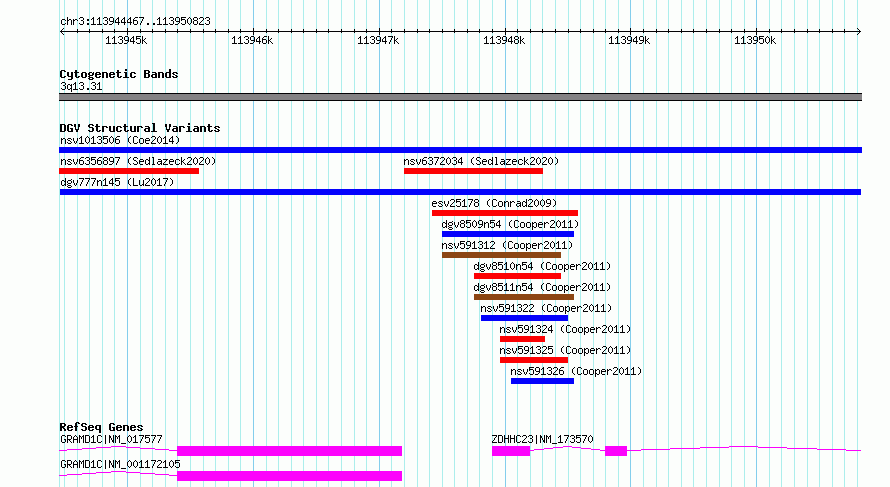Viewport: 890px width, 487px height.
Task: Click the nsv591325 (Cooper2011) red bar
Action: tap(534, 360)
